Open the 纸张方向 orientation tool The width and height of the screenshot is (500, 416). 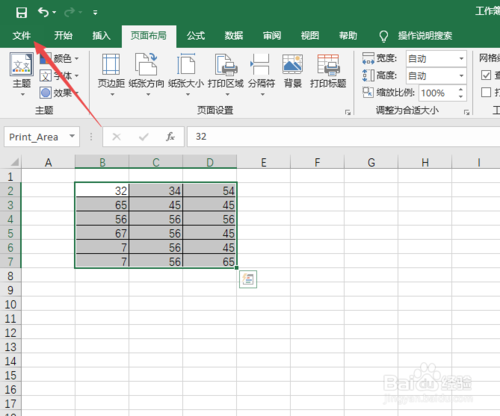pos(146,75)
